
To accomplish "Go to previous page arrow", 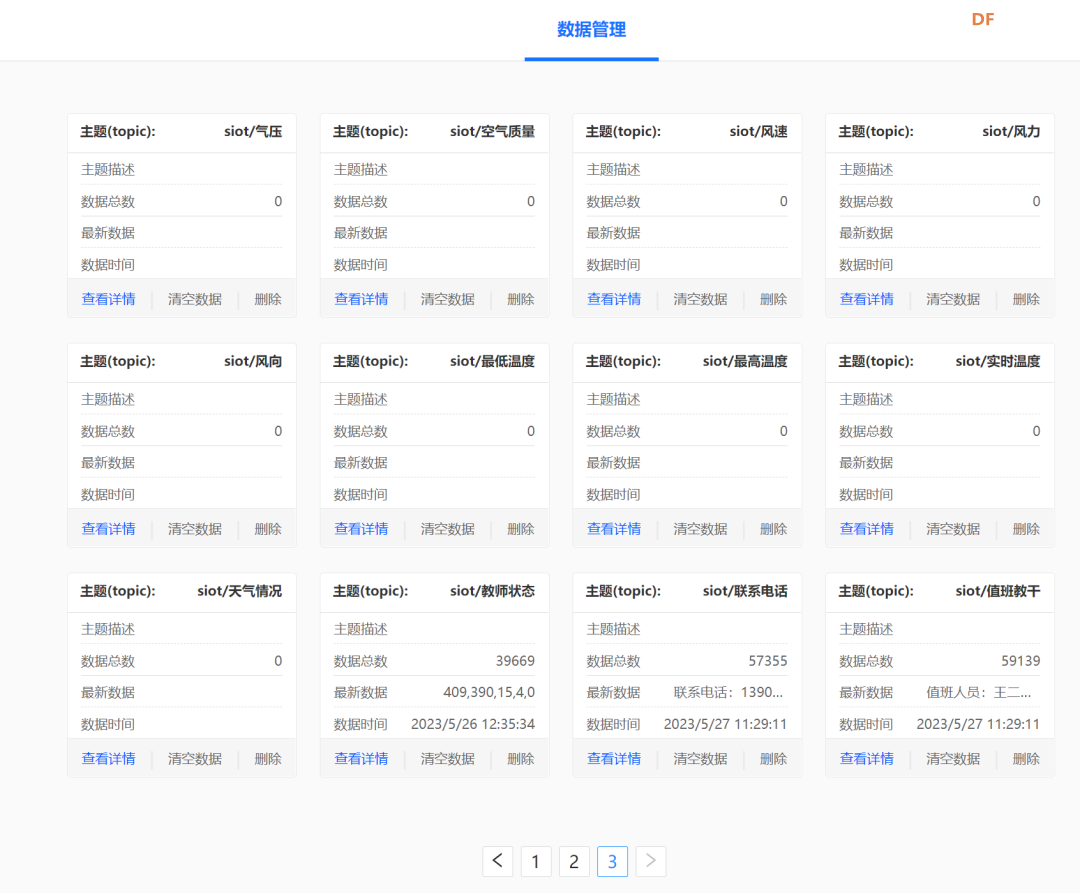I will [497, 861].
